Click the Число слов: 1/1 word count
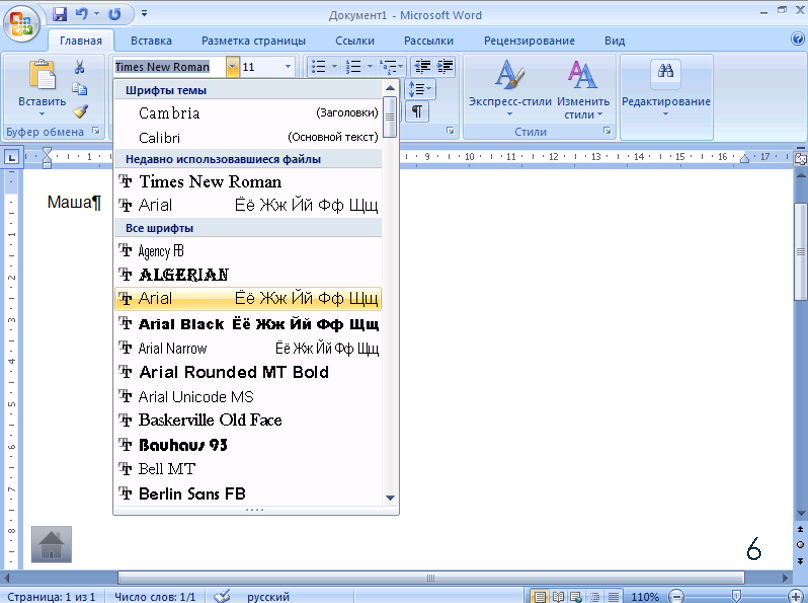 point(155,597)
